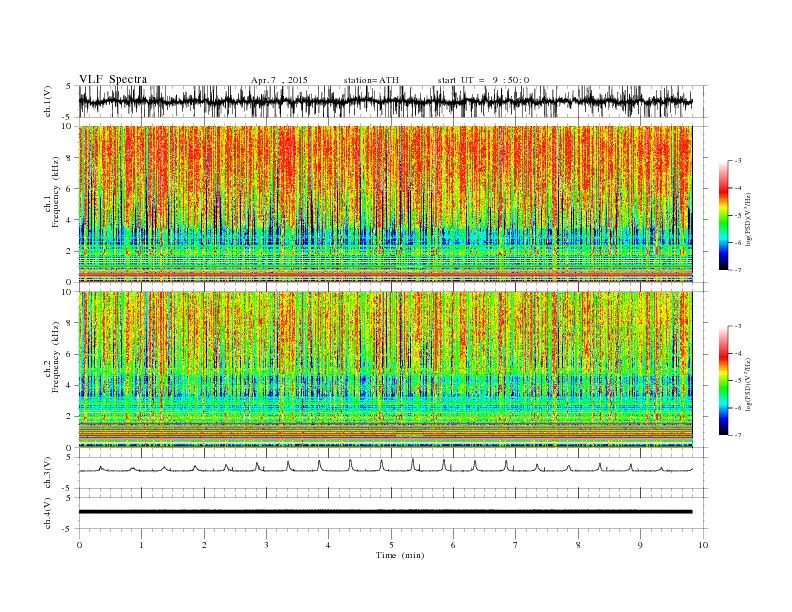Click the "station=ATH" header label
Image resolution: width=792 pixels, height=612 pixels.
(371, 80)
